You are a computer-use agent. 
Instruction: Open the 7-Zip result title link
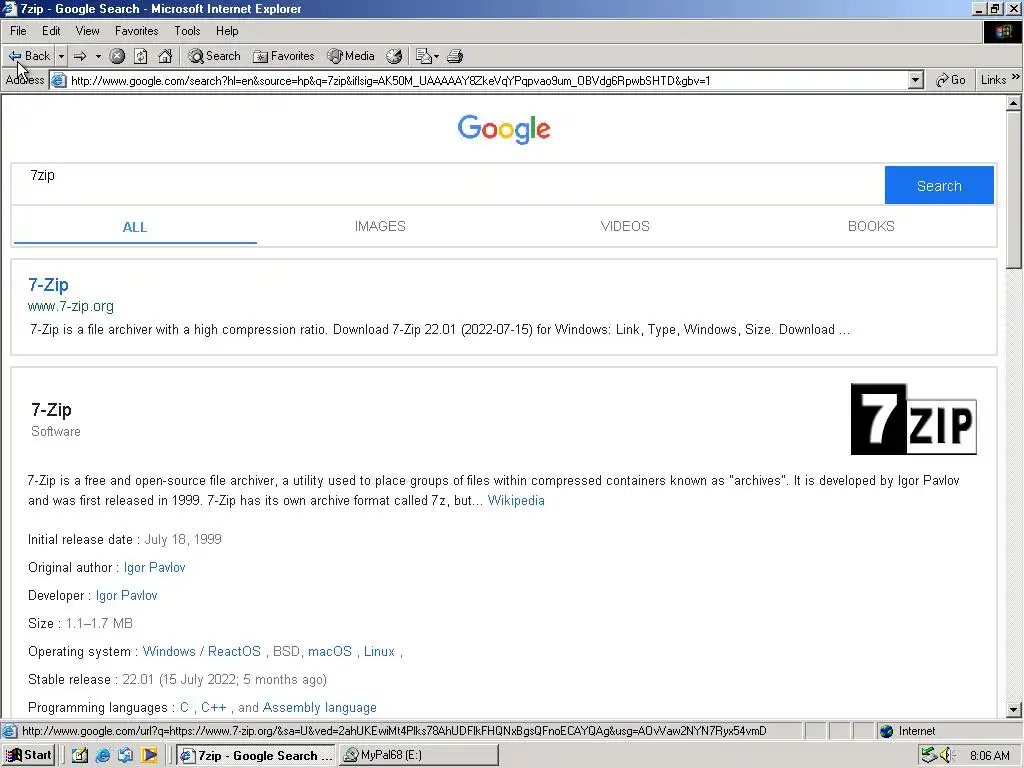(x=48, y=285)
